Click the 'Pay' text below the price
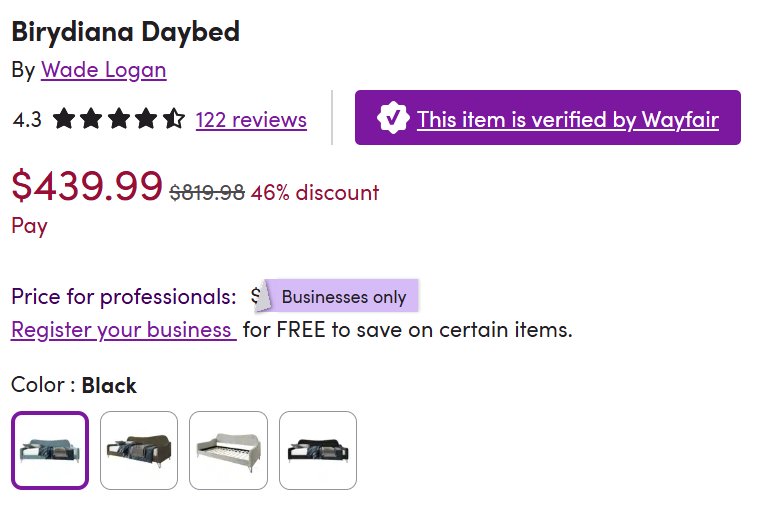The height and width of the screenshot is (511, 766). click(29, 225)
